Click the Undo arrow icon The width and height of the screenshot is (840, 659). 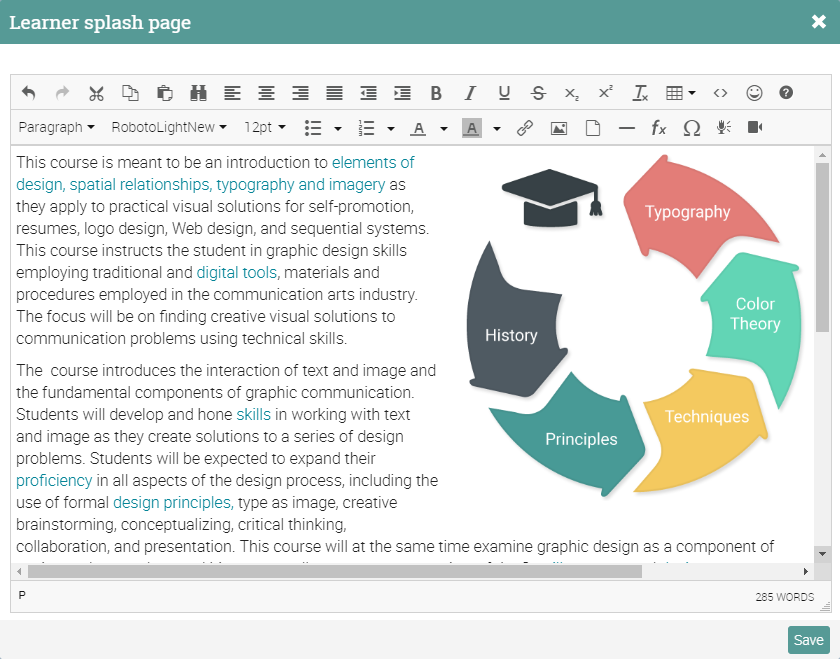(x=28, y=93)
